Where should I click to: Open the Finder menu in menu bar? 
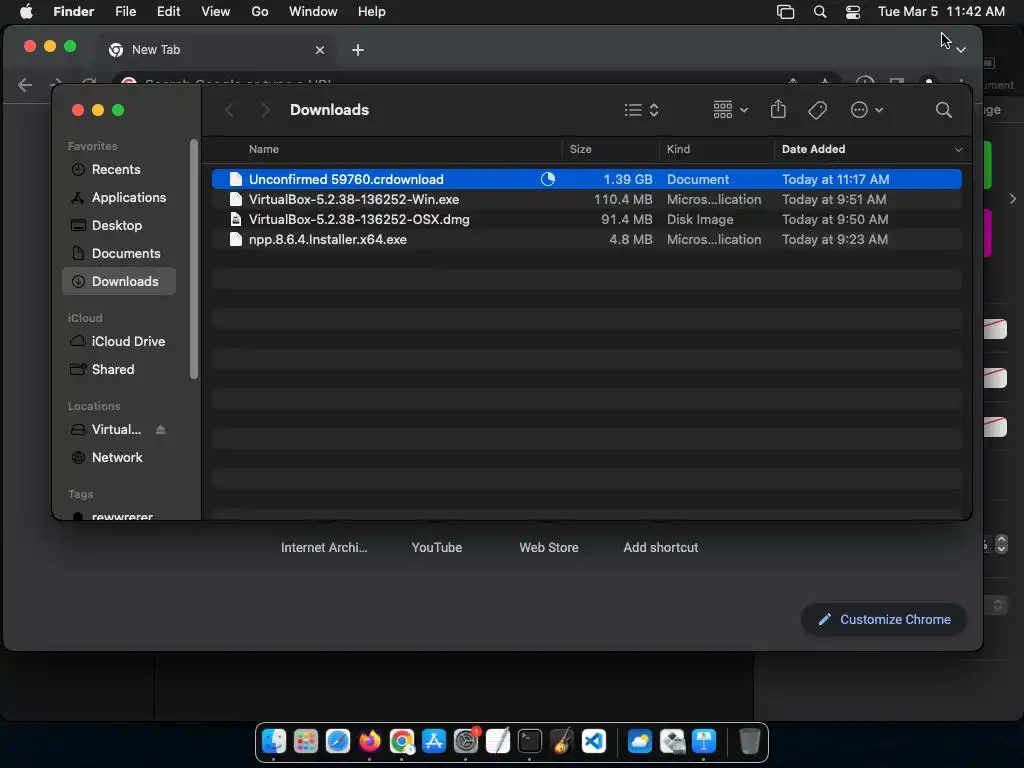click(x=73, y=12)
